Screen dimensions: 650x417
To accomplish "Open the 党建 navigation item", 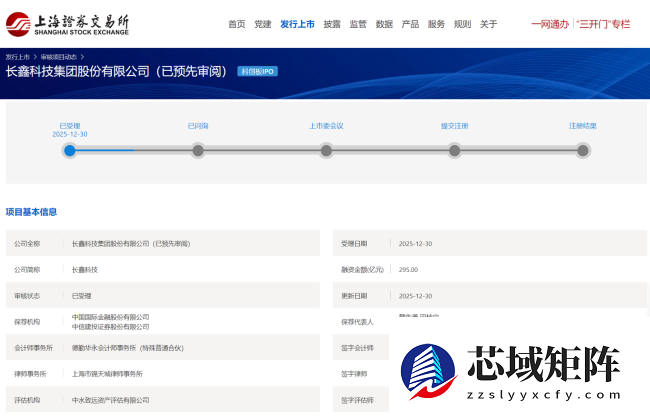I will point(262,24).
